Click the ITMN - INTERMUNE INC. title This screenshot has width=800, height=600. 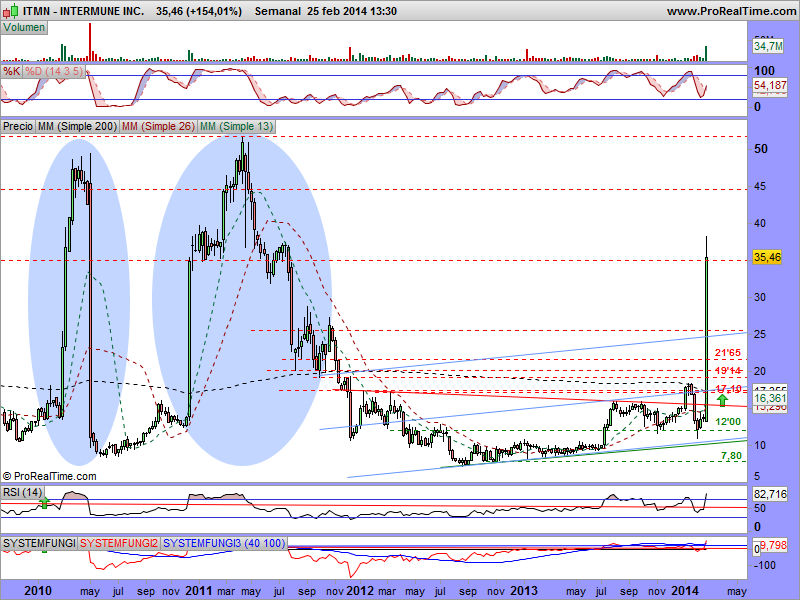[84, 11]
